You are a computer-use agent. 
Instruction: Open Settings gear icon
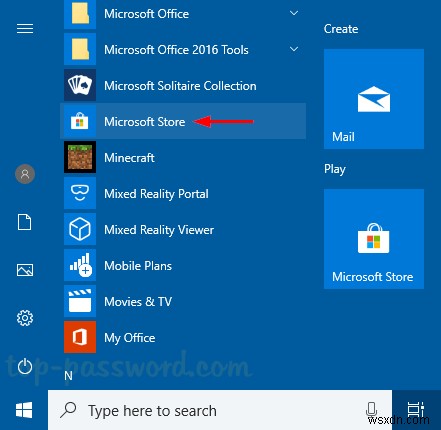click(x=25, y=318)
